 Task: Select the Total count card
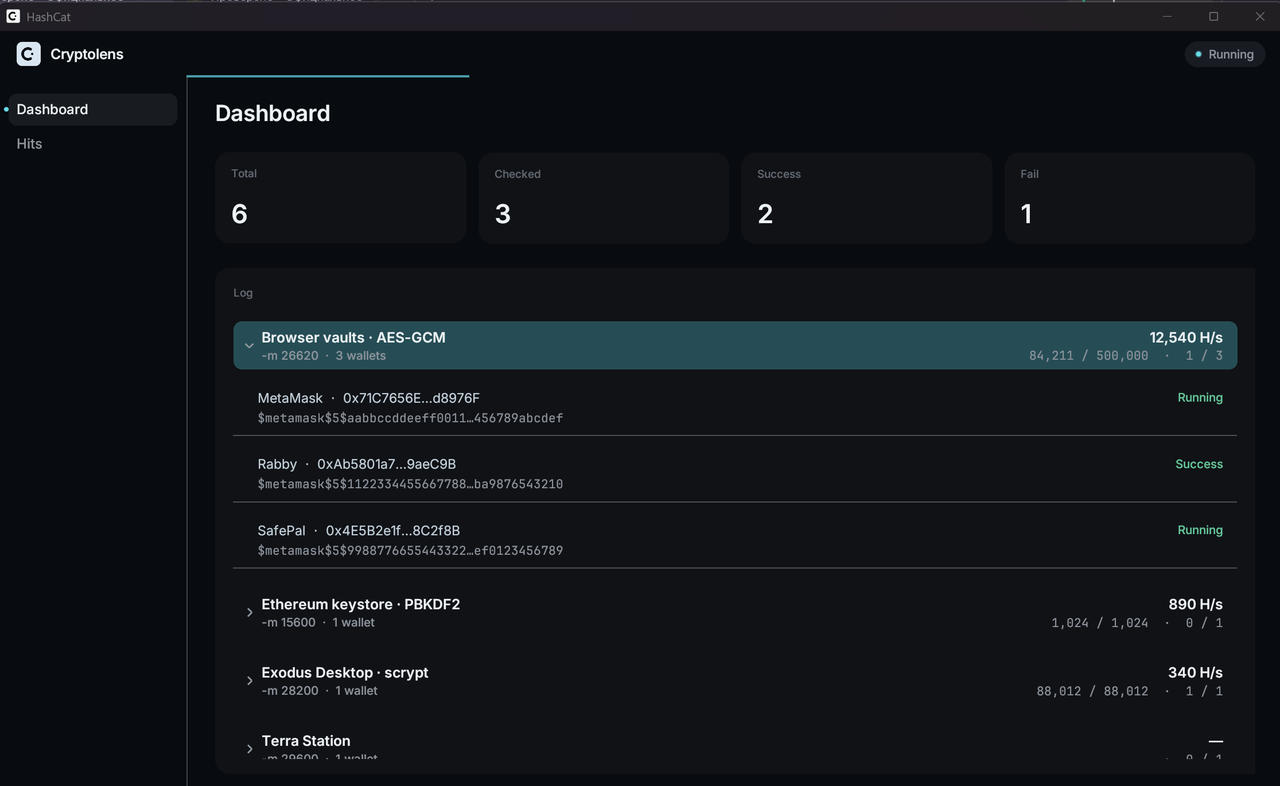(340, 198)
